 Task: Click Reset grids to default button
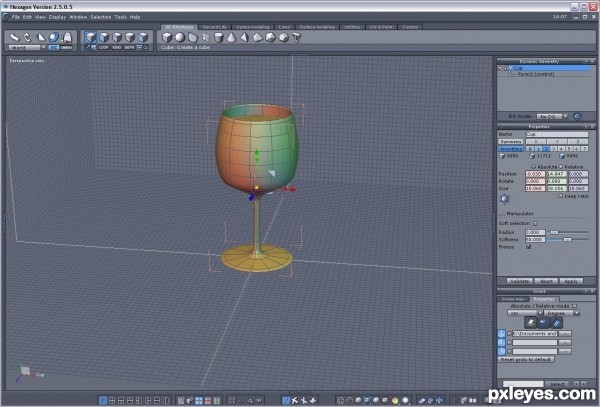click(526, 360)
